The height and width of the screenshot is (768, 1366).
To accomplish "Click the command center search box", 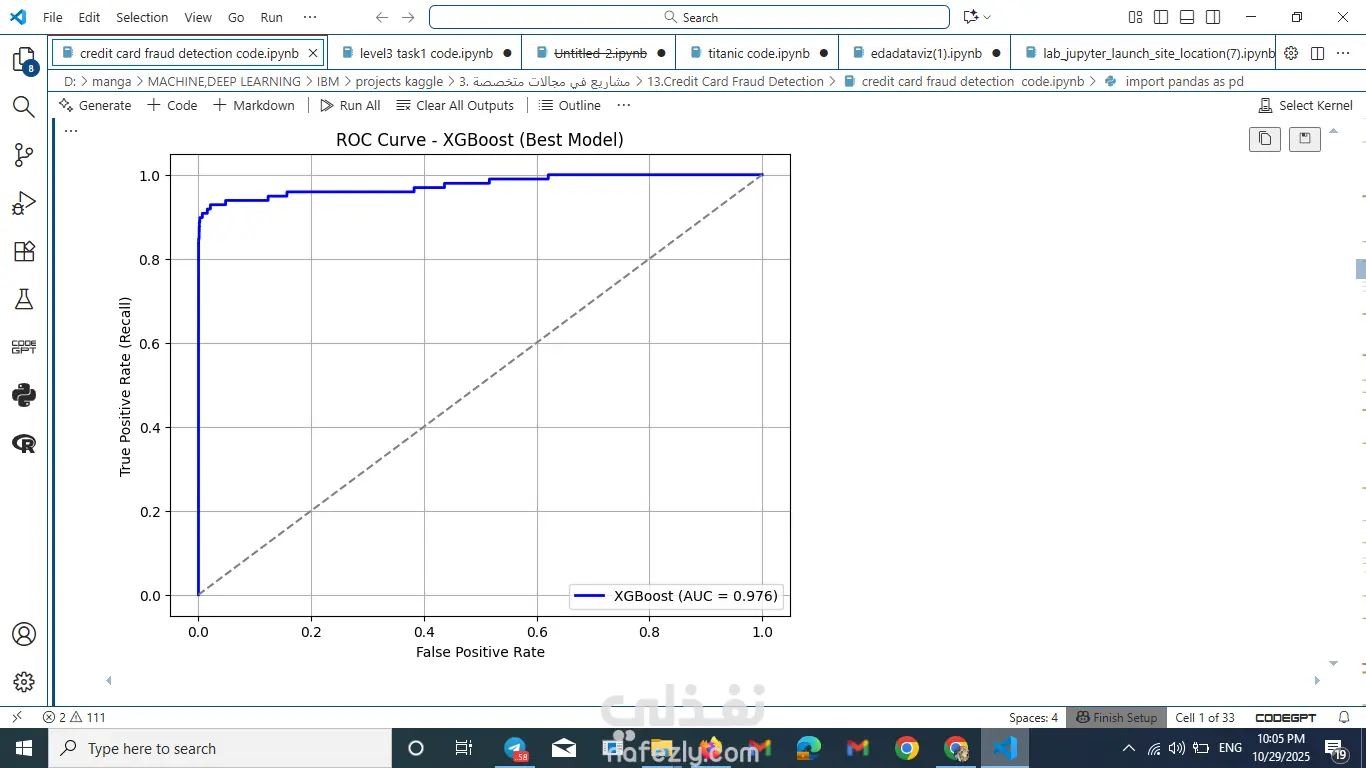I will pyautogui.click(x=689, y=17).
